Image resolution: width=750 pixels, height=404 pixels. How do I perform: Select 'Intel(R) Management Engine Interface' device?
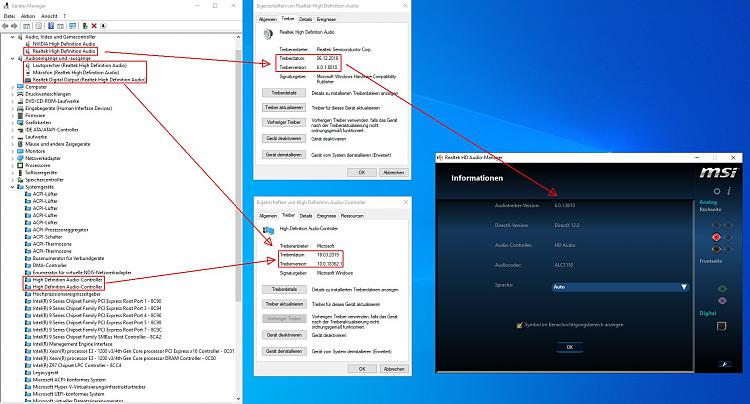tap(72, 344)
